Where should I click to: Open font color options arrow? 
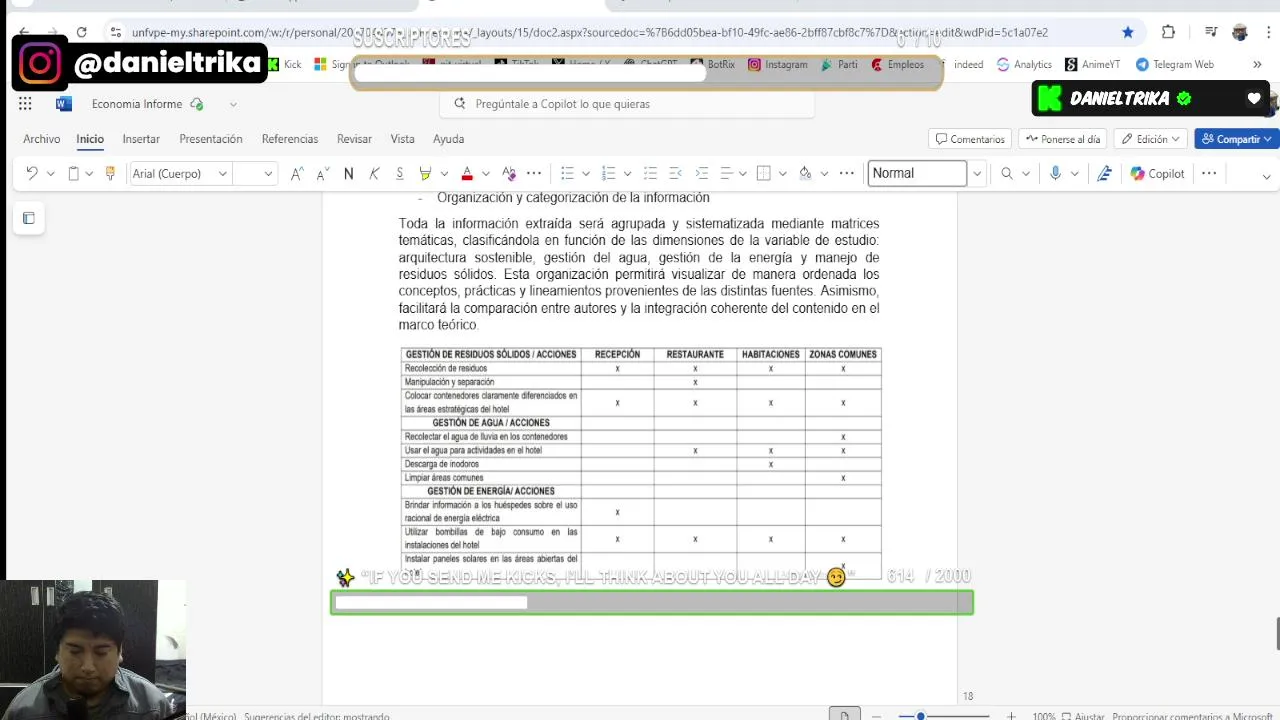click(486, 174)
